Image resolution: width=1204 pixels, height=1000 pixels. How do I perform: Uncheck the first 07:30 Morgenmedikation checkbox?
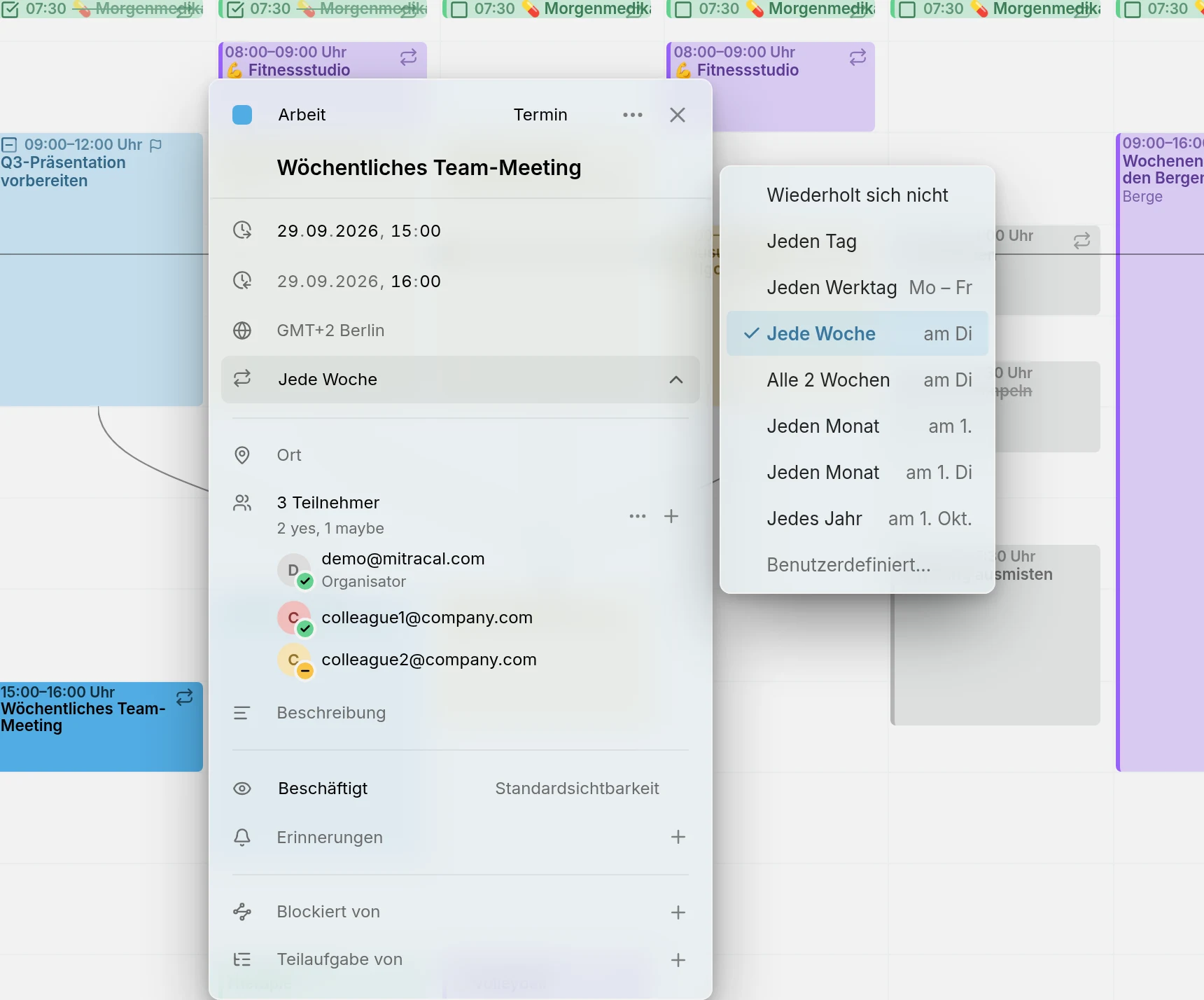click(10, 9)
